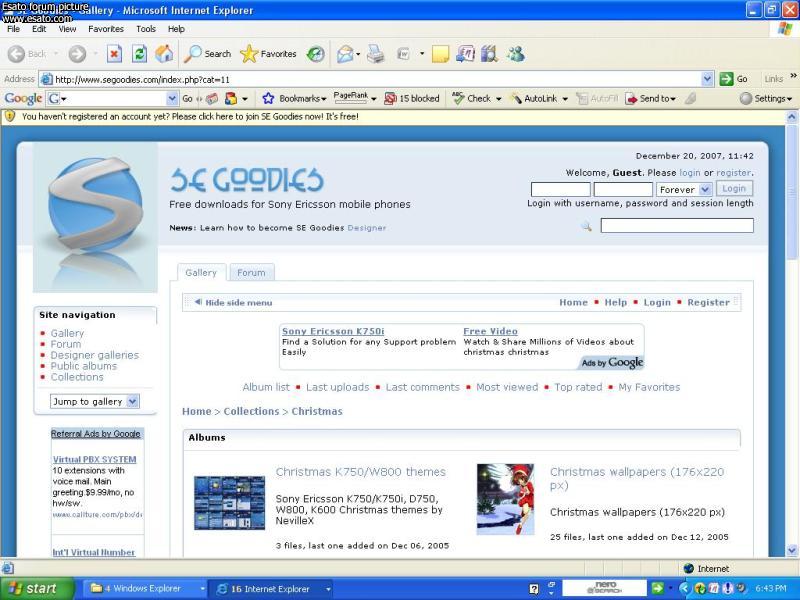800x600 pixels.
Task: Open Designer galleries in site navigation
Action: tap(94, 355)
